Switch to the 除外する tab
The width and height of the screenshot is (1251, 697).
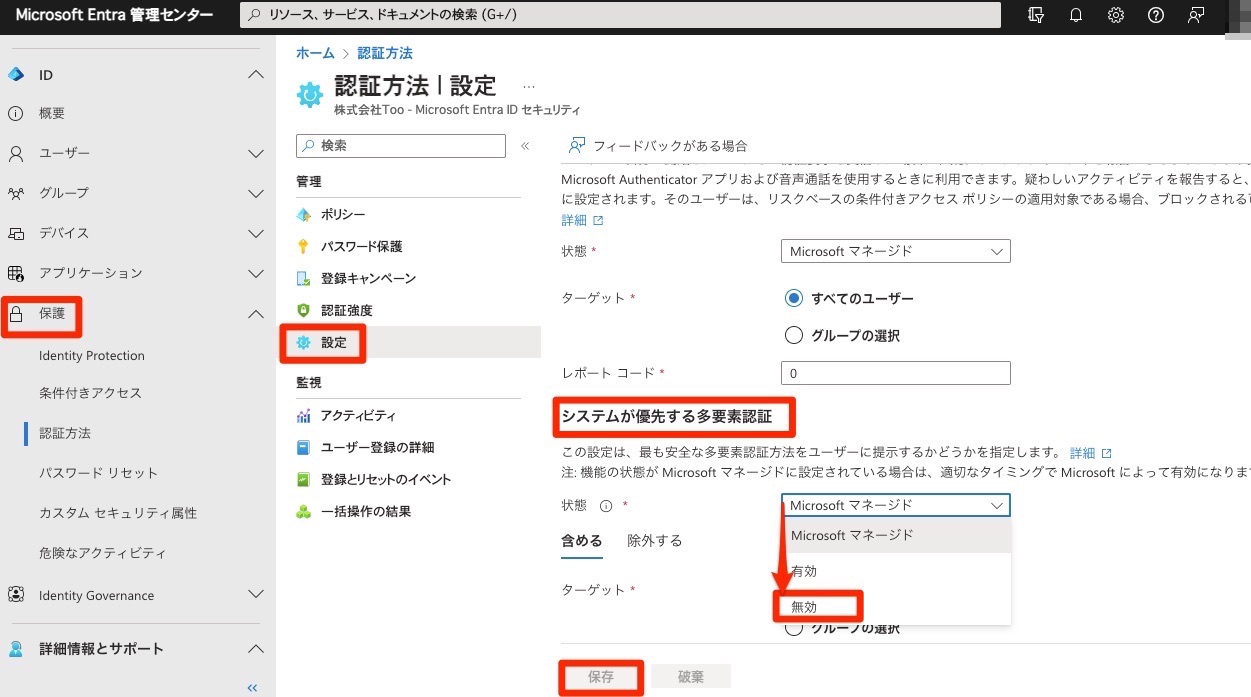coord(654,541)
